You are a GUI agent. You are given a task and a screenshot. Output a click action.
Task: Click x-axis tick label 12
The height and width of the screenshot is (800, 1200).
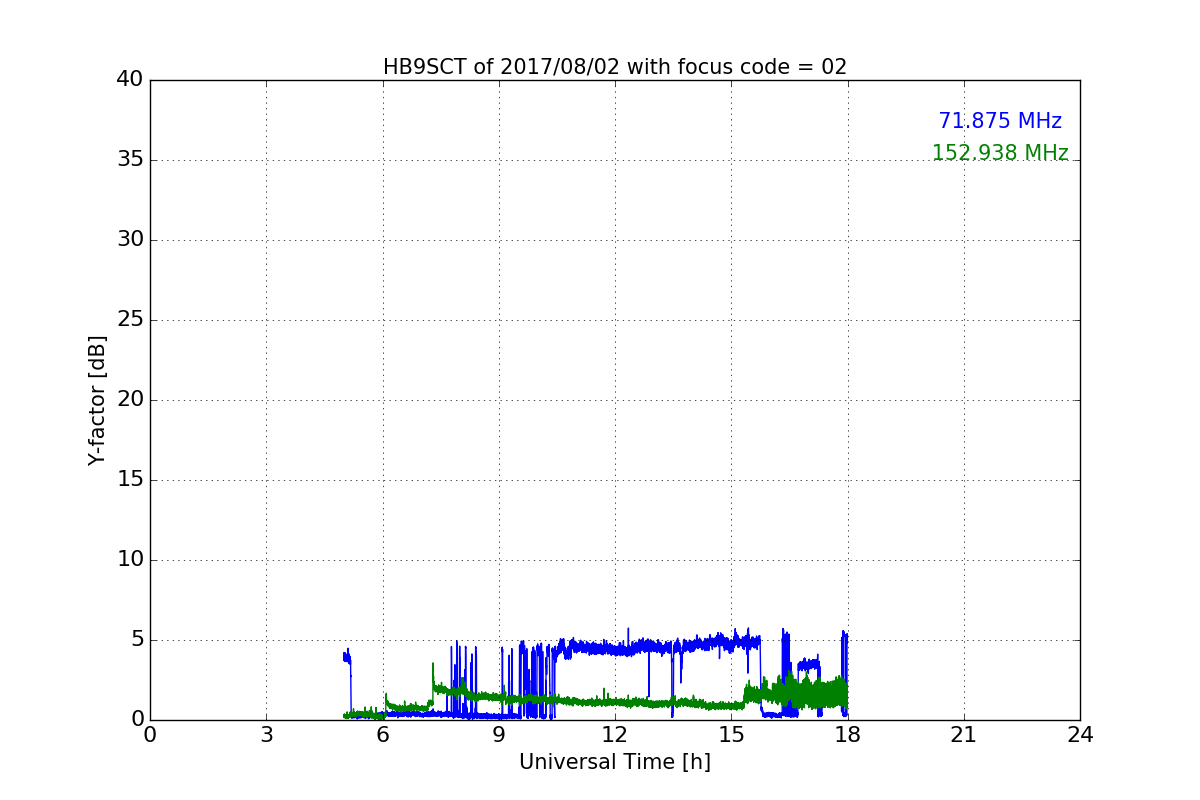pyautogui.click(x=615, y=735)
